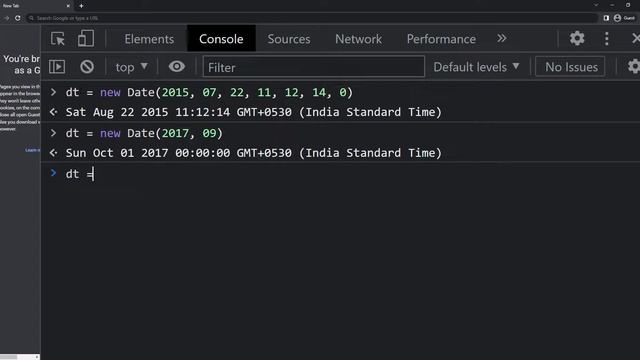Open the Sources tab

pyautogui.click(x=289, y=39)
